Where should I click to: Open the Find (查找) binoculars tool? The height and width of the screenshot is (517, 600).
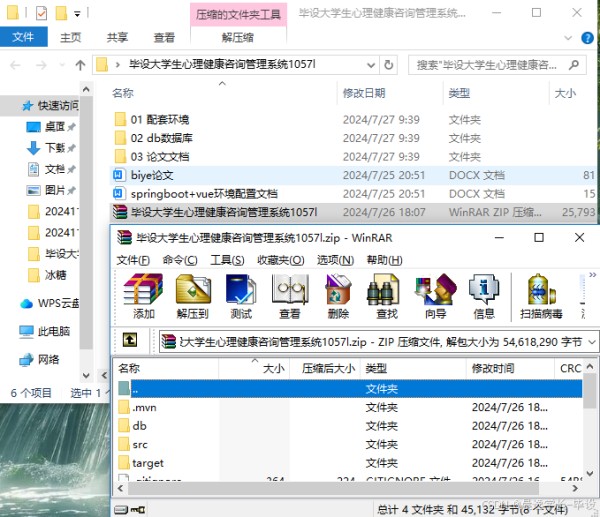pyautogui.click(x=387, y=296)
